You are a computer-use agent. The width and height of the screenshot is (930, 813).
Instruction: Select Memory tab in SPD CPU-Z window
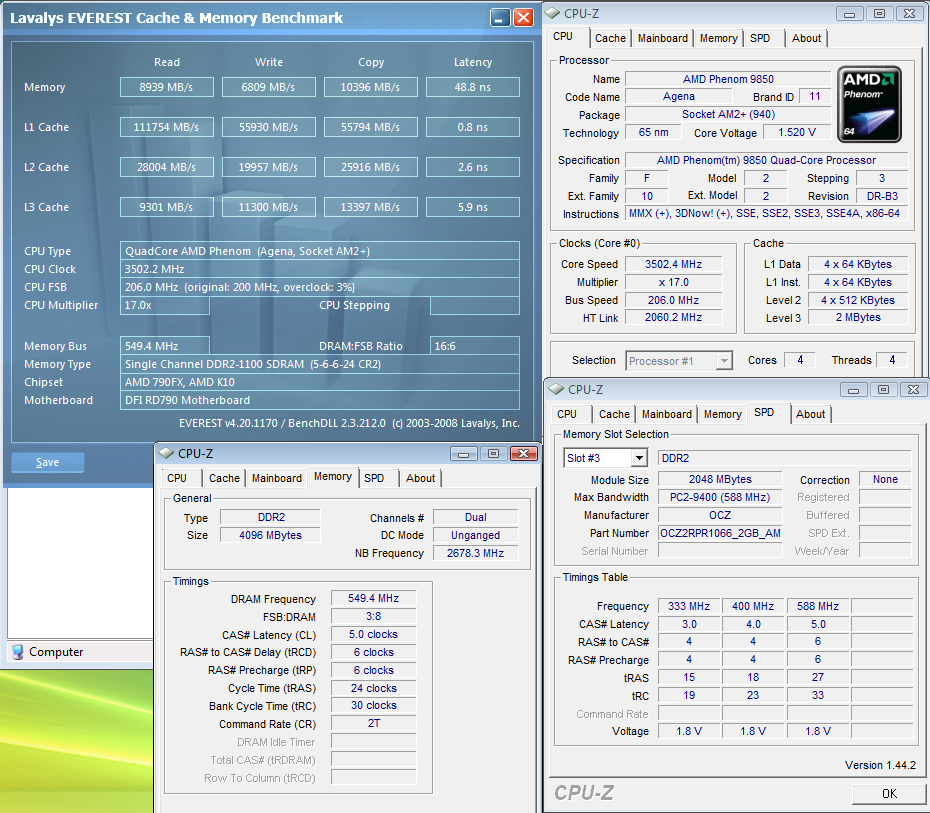pos(722,414)
